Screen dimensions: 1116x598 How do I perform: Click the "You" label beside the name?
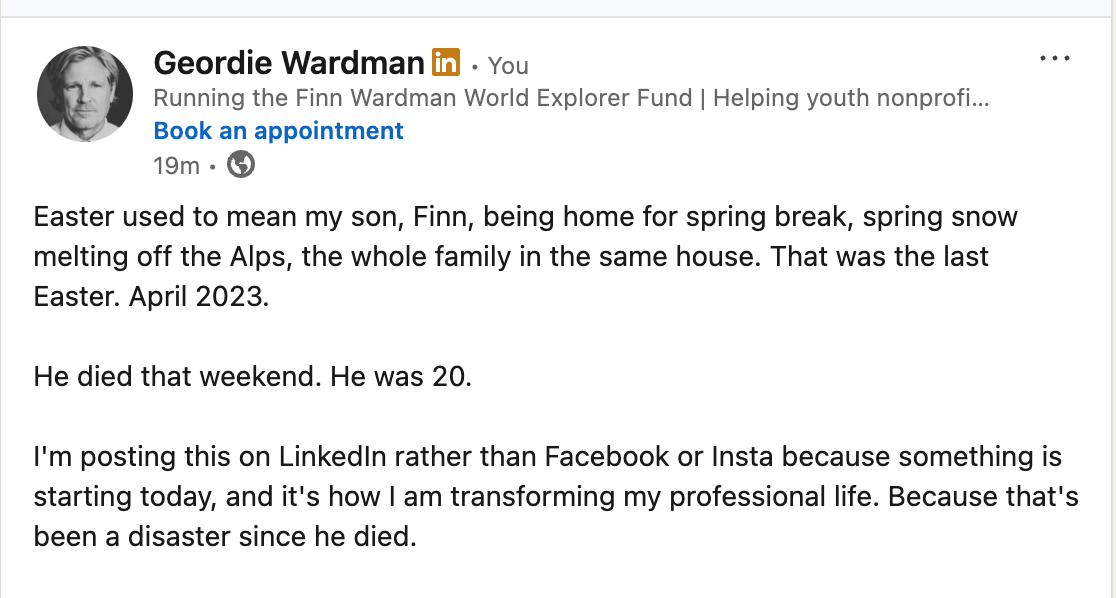(x=508, y=66)
